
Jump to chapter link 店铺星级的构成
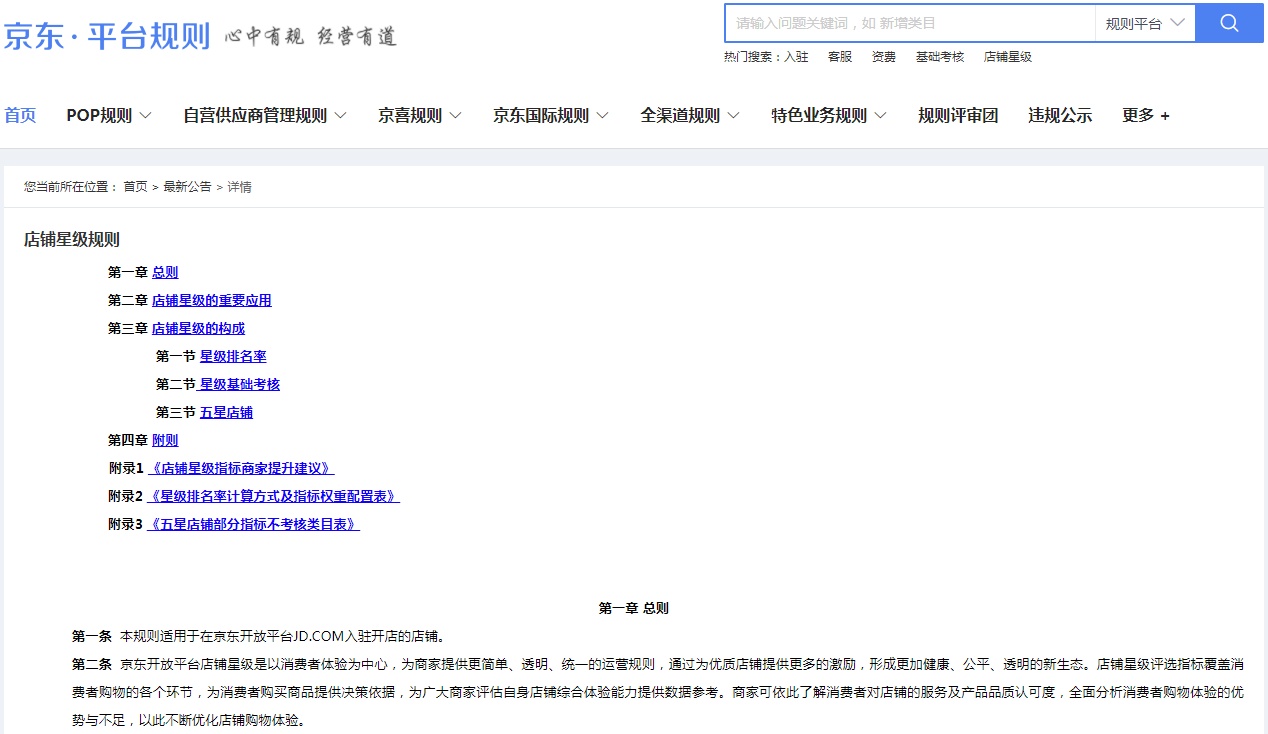pos(198,328)
